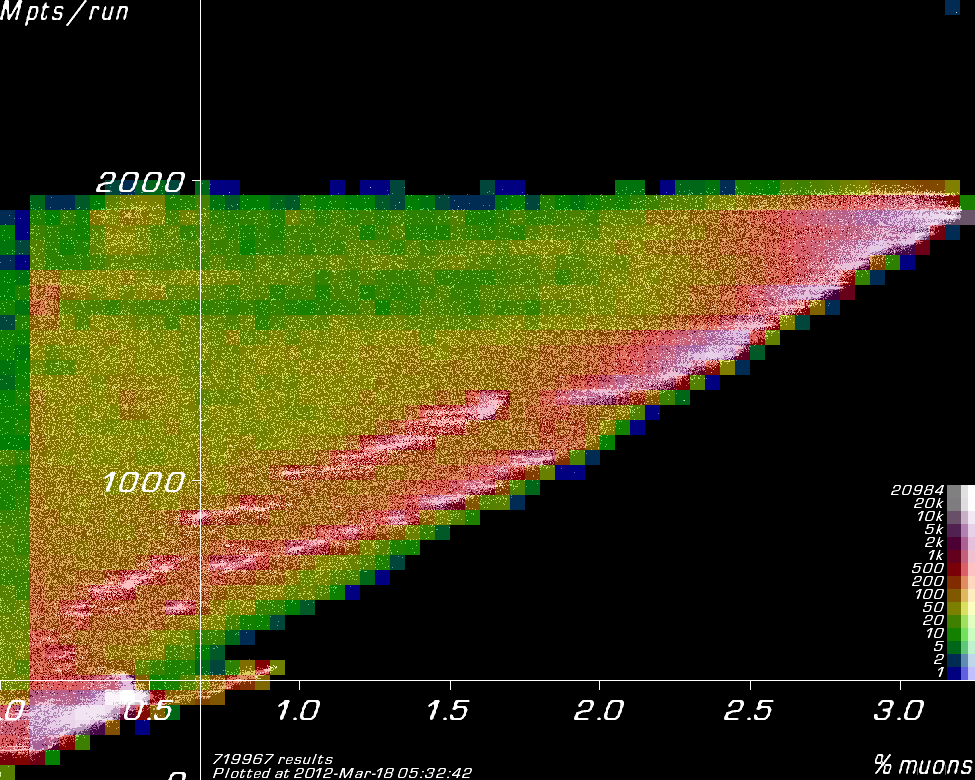
Task: Select the 20984 legend maximum label
Action: click(x=917, y=490)
